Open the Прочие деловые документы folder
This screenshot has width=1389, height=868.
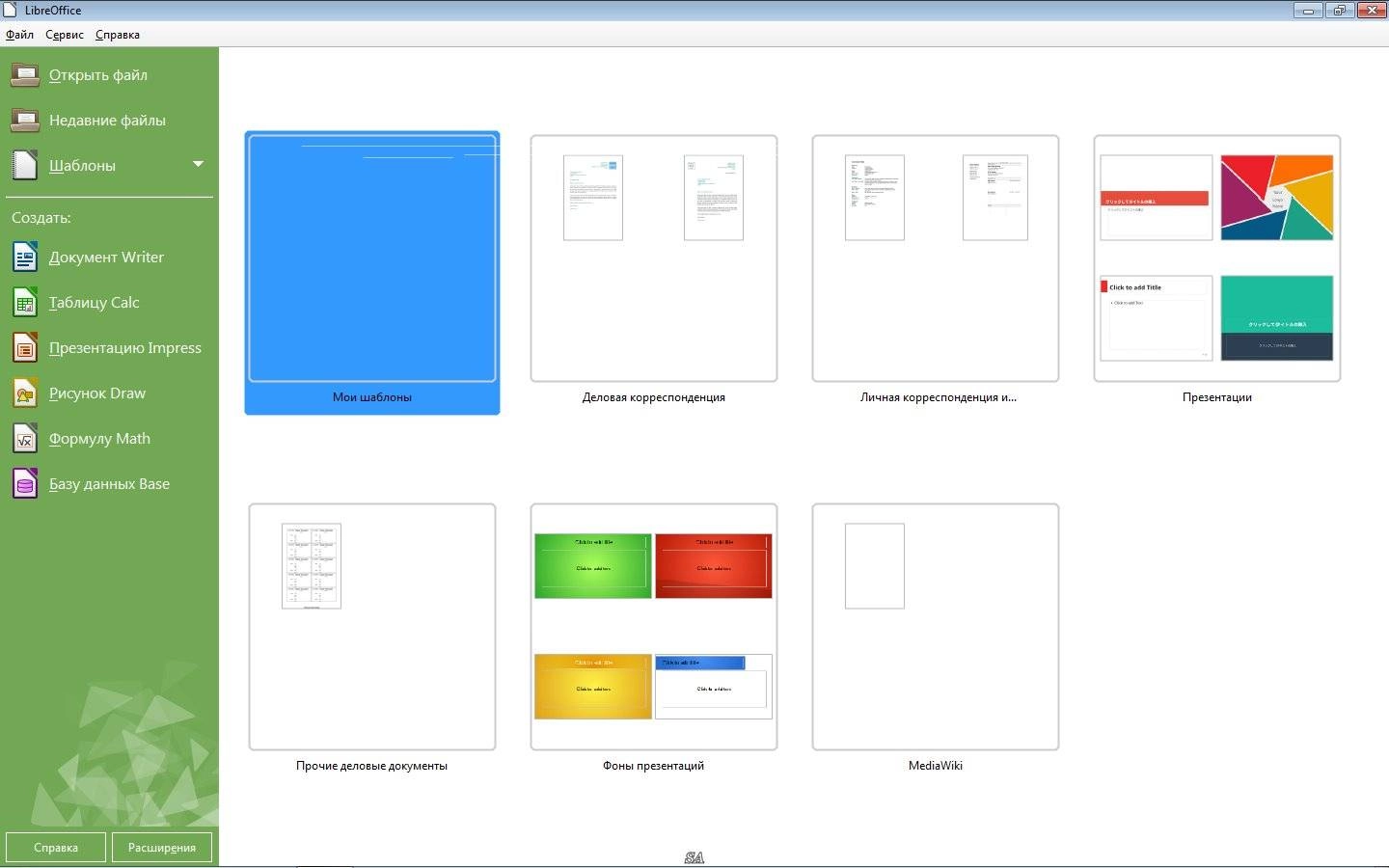point(372,627)
